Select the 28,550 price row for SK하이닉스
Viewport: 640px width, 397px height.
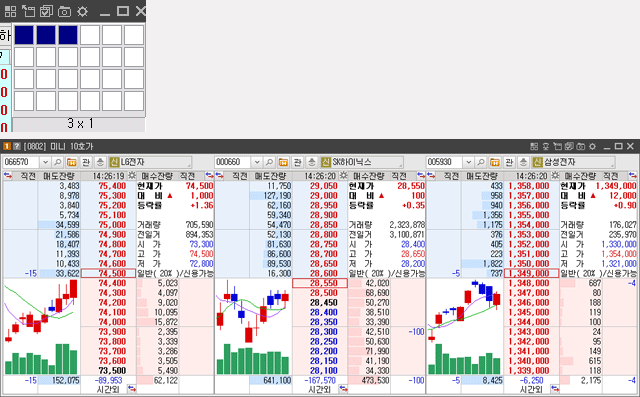coord(320,283)
